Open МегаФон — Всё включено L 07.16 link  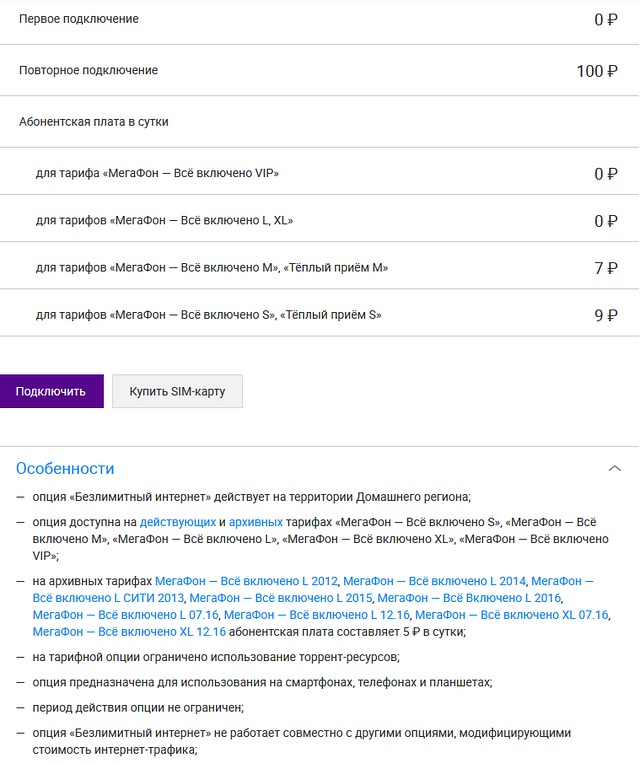click(126, 615)
